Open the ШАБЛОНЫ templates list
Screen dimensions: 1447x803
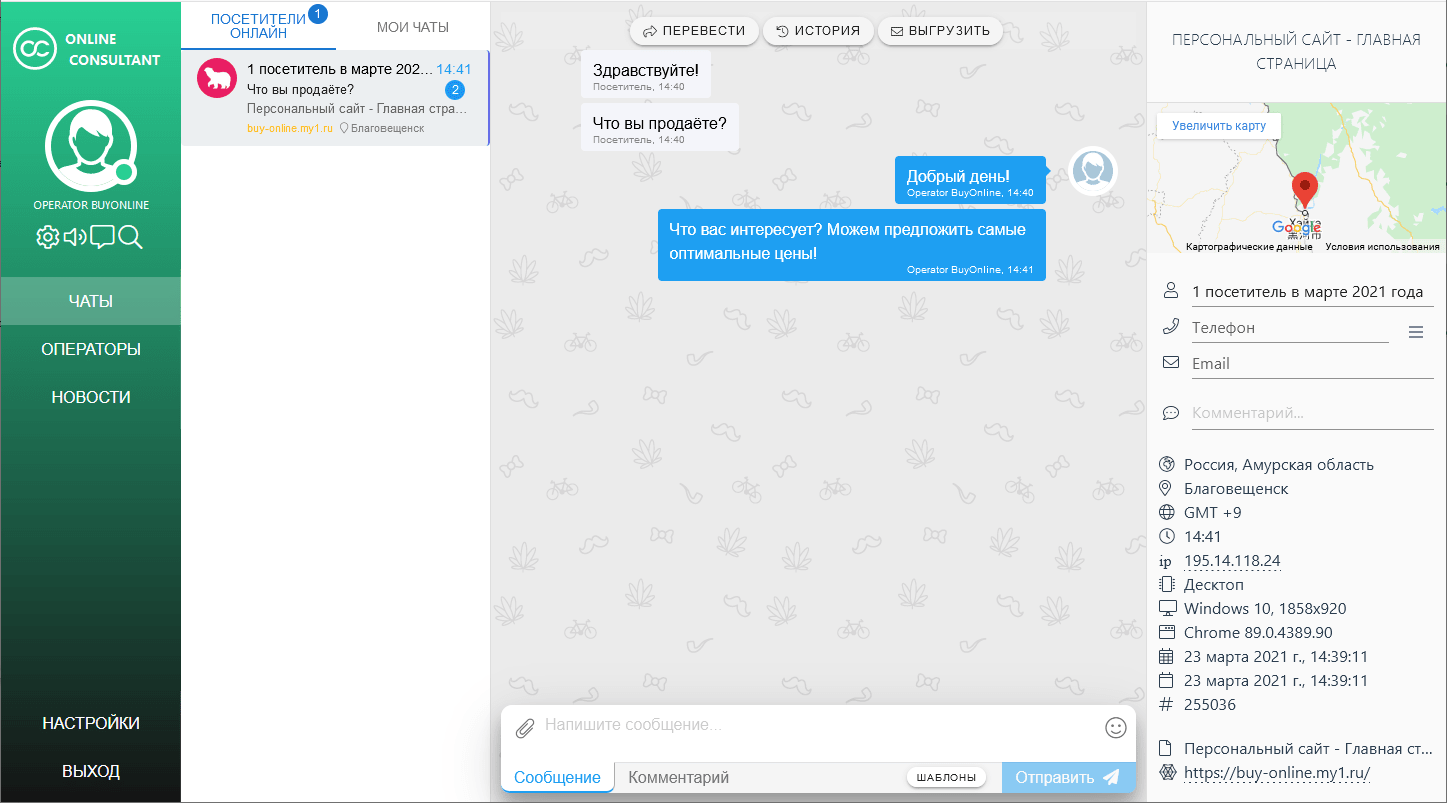(x=946, y=778)
